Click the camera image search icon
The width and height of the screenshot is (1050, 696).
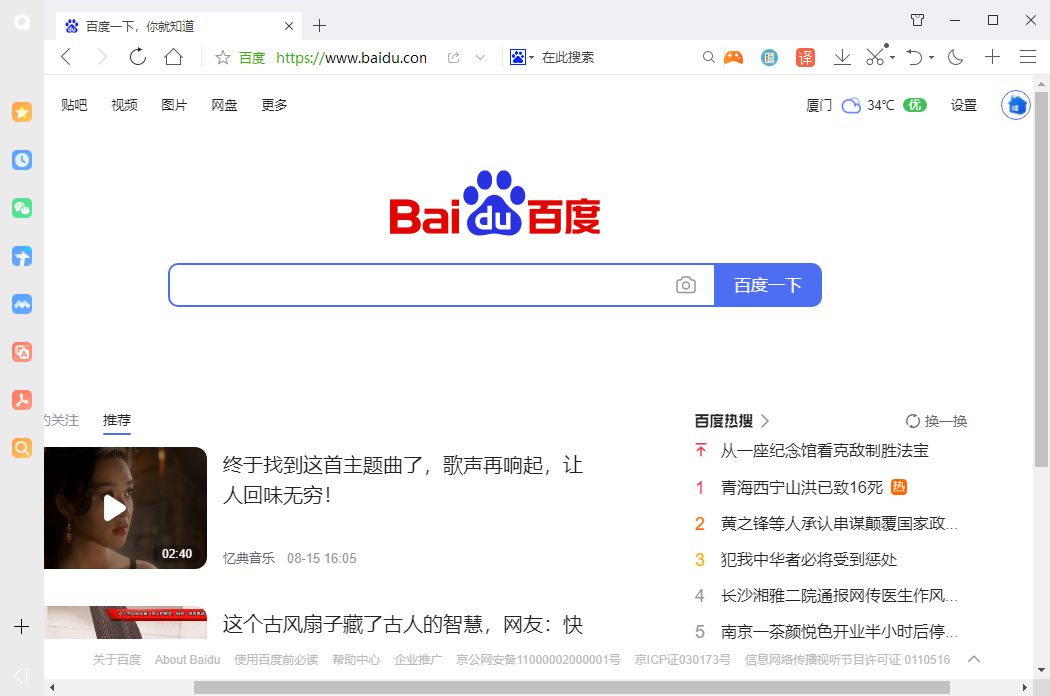(x=686, y=285)
